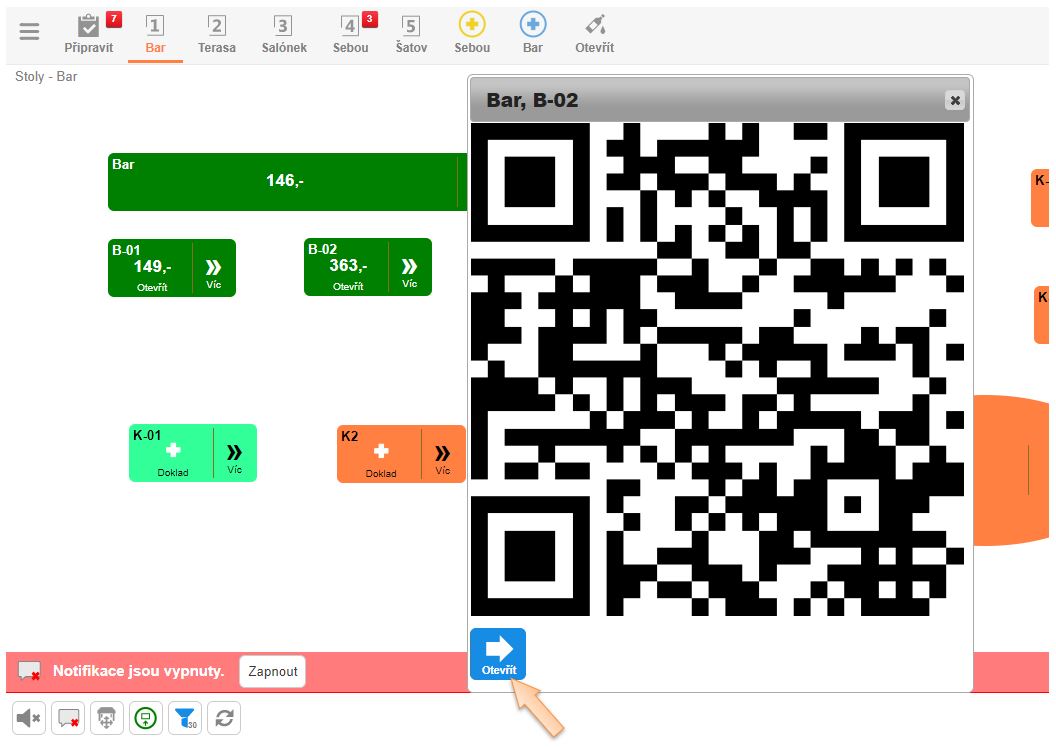Expand Víc options for table B-02
This screenshot has width=1056, height=747.
click(410, 268)
